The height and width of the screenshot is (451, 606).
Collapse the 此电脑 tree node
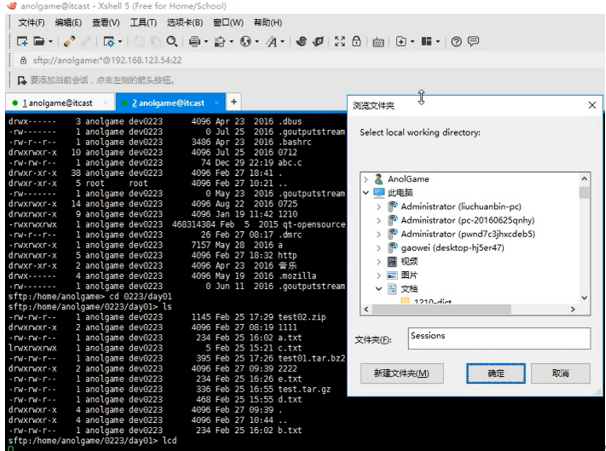click(366, 192)
